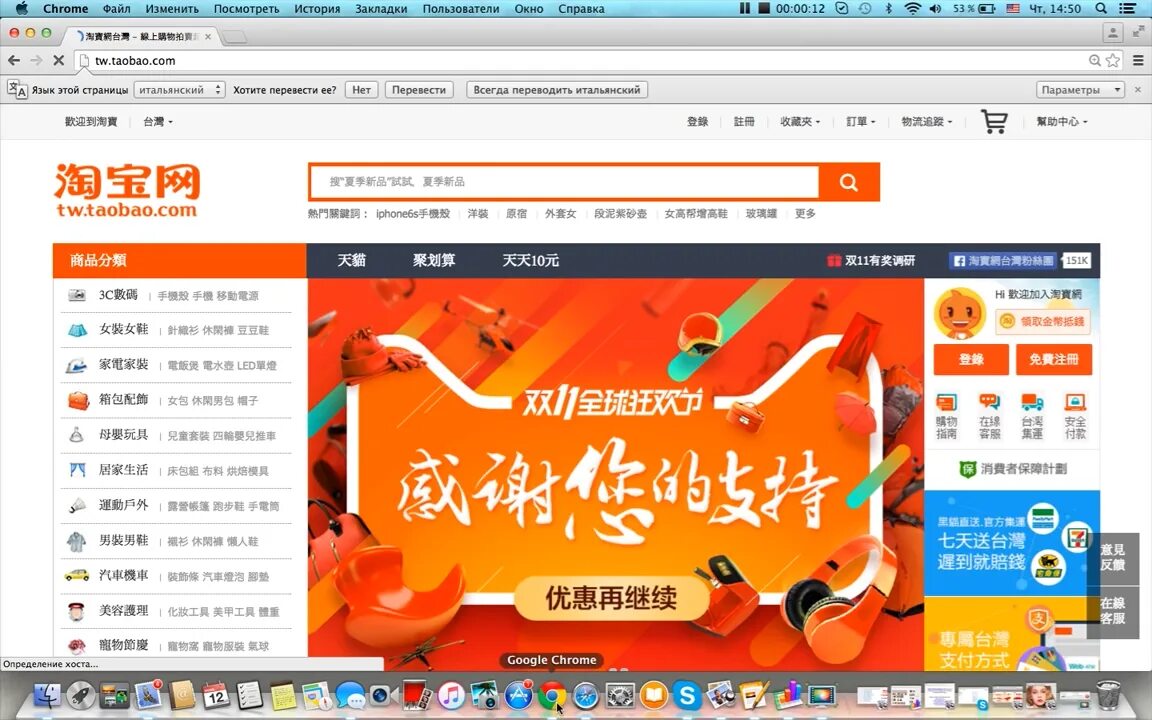This screenshot has width=1152, height=720.
Task: Click the Chrome back arrow
Action: coord(14,60)
